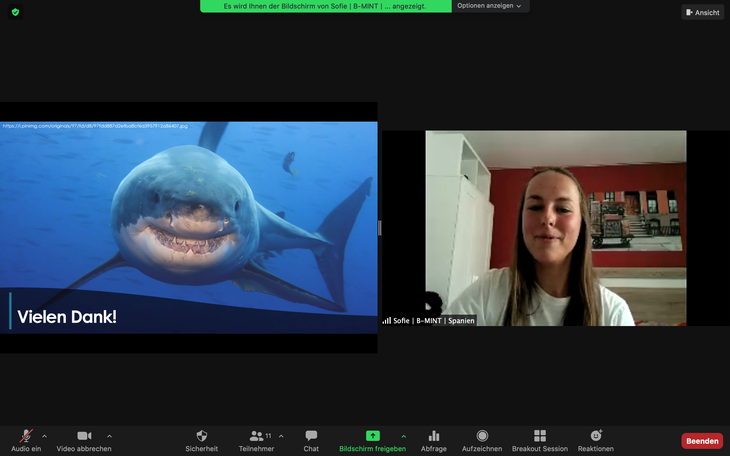
Task: Open Sicherheit shield settings
Action: 201,437
